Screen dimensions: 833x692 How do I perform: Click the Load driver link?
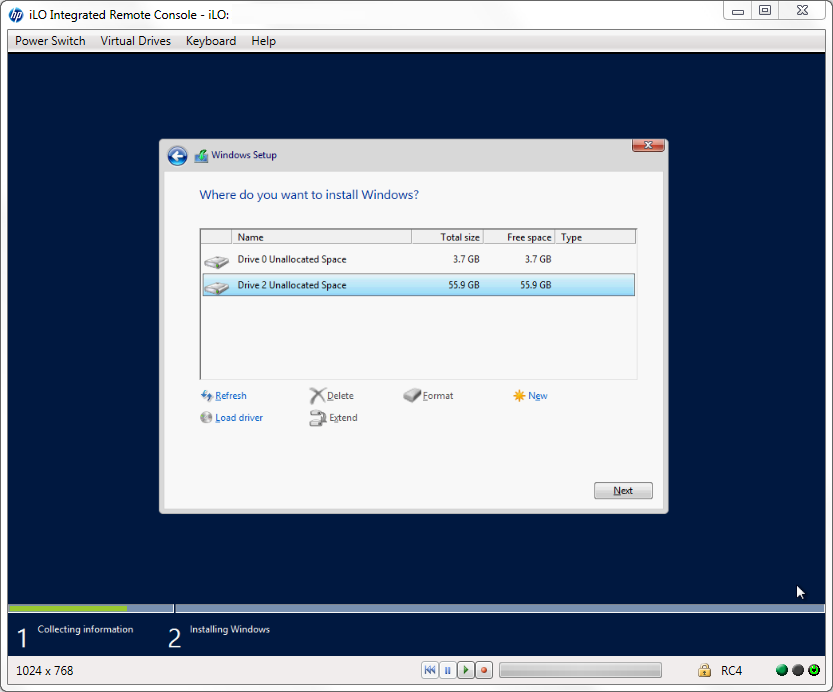click(x=239, y=417)
